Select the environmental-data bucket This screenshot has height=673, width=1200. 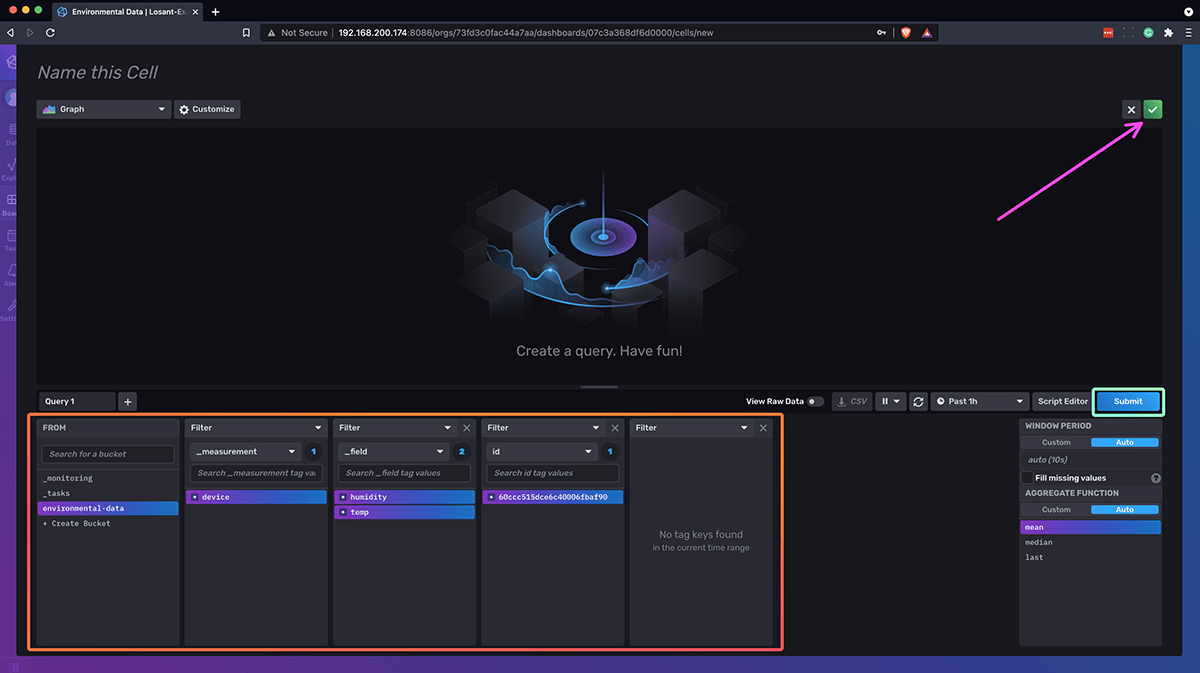pyautogui.click(x=108, y=508)
